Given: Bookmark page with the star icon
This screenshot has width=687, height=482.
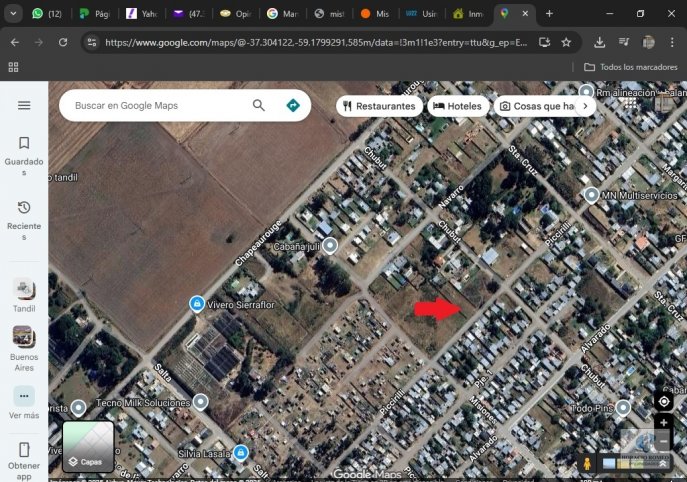Looking at the screenshot, I should tap(566, 43).
